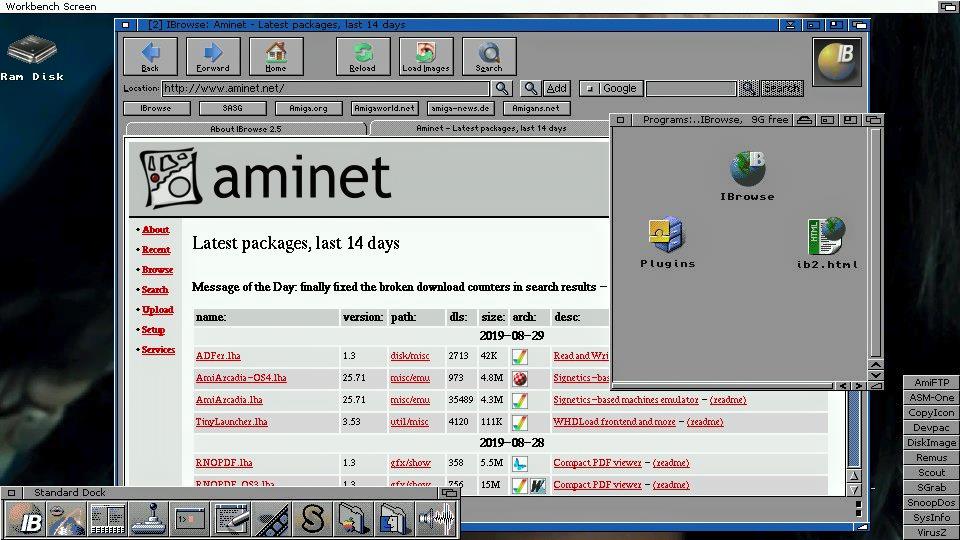Click the film strip icon in the dock
960x540 pixels.
click(272, 519)
